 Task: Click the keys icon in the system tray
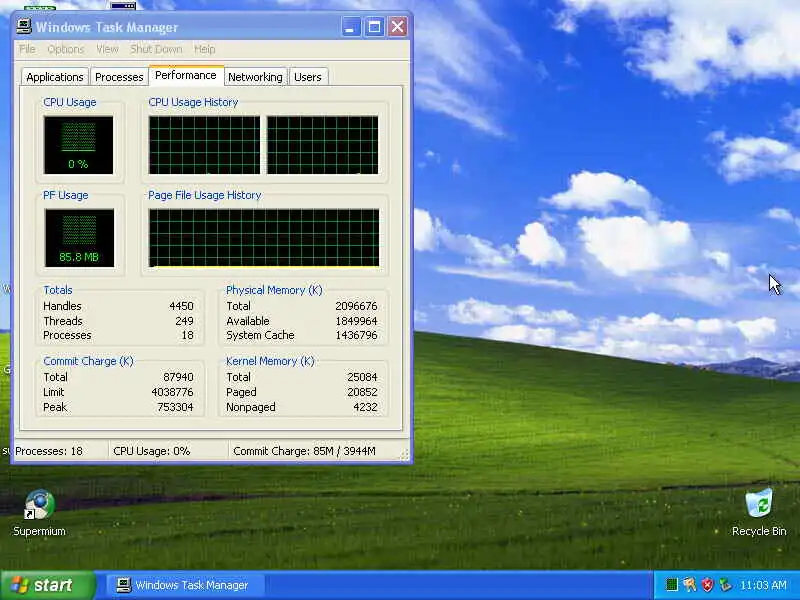[x=690, y=585]
